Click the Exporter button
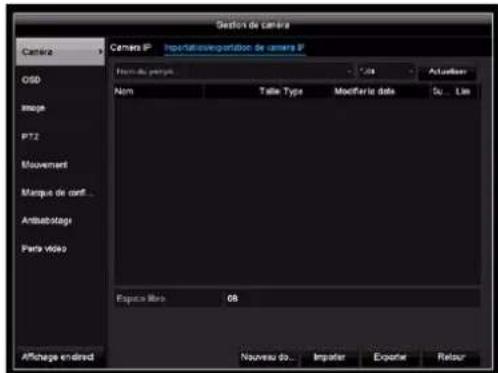The image size is (498, 373). pos(390,357)
